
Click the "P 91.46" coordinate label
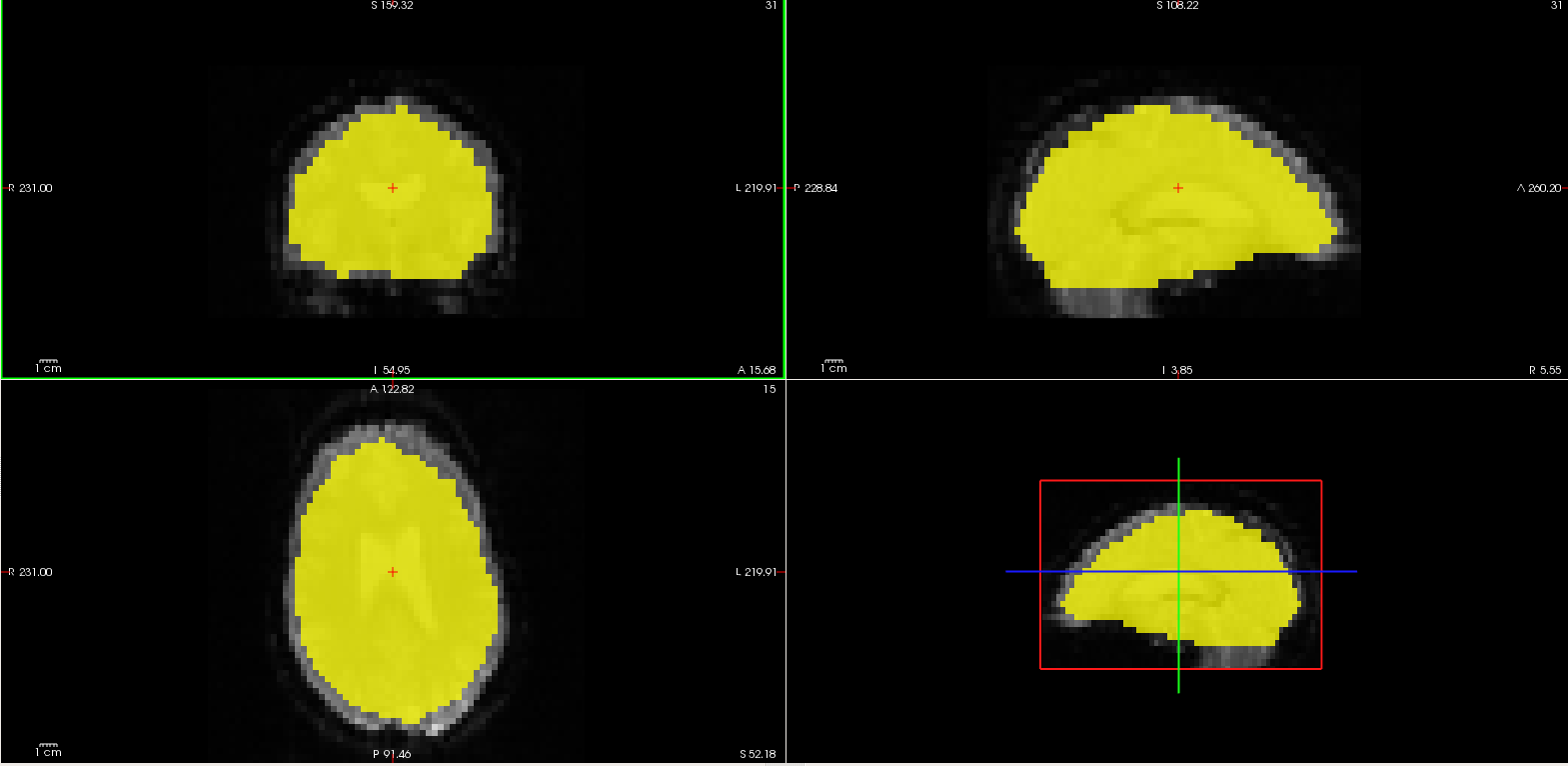point(392,754)
